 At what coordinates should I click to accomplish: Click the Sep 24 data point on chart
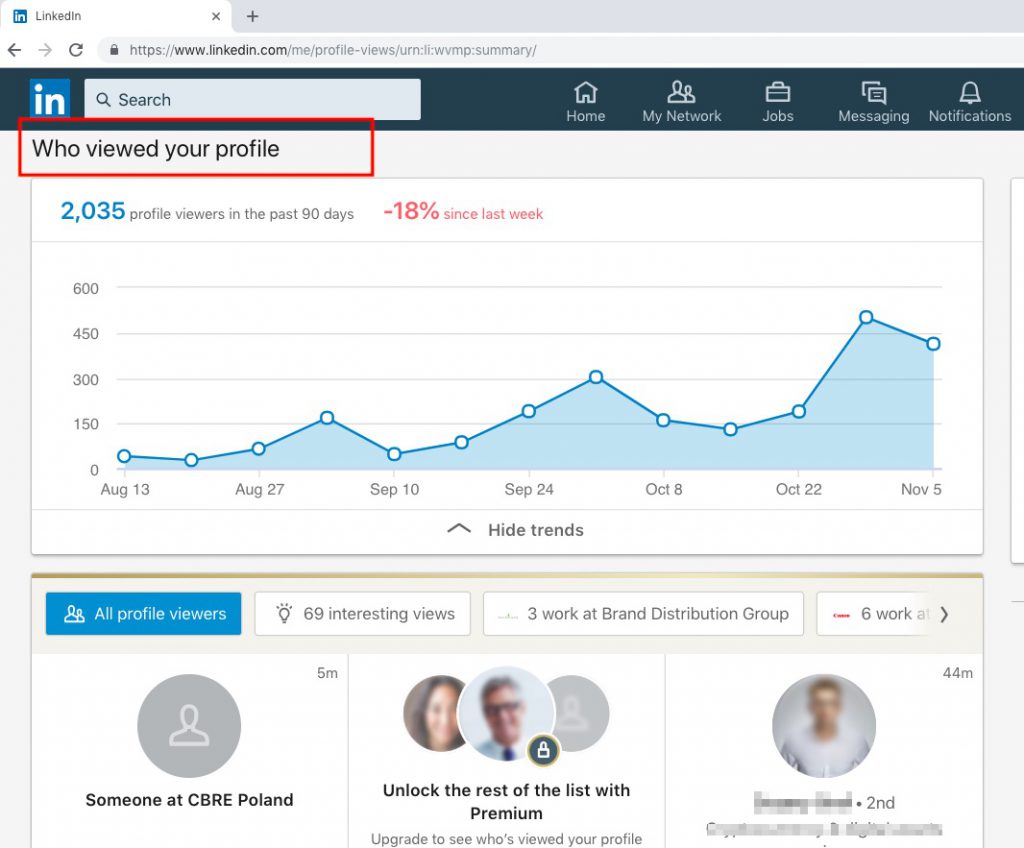click(529, 411)
